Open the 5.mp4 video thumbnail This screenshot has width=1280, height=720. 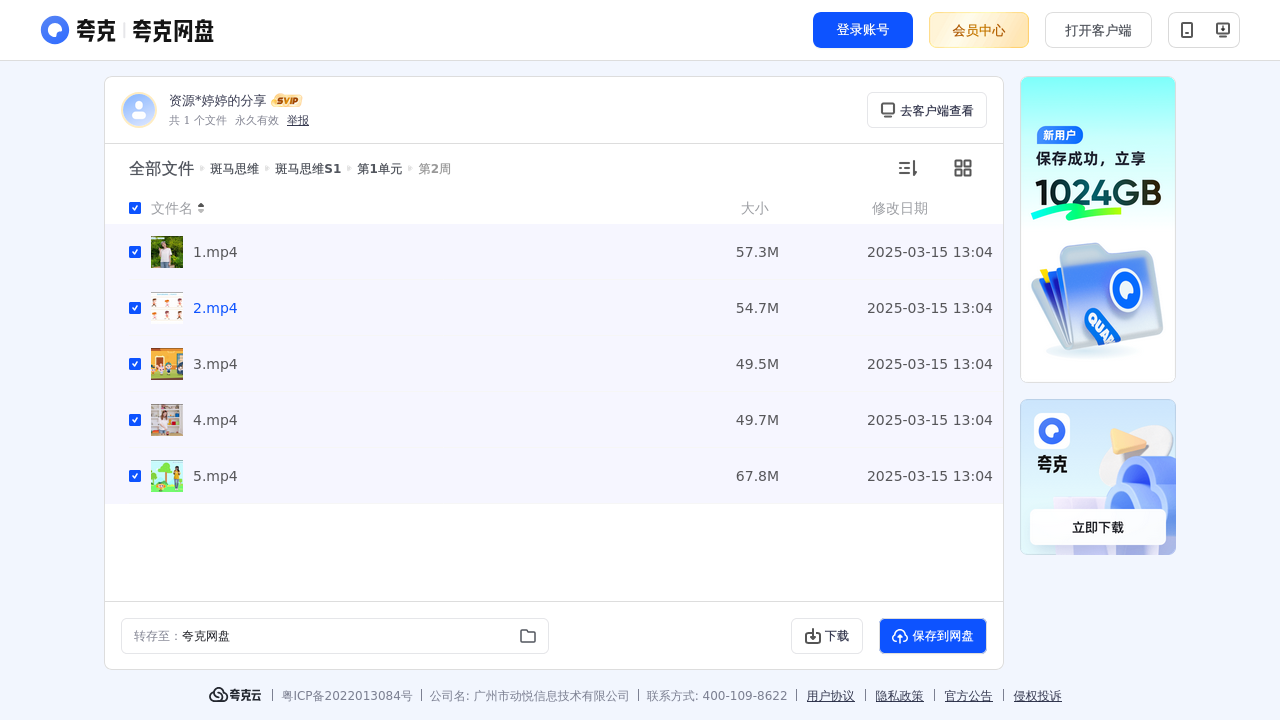pos(167,476)
